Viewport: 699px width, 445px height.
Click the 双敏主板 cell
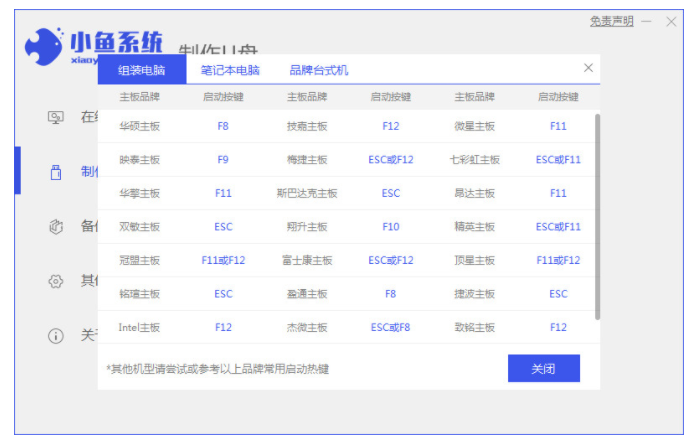click(140, 227)
